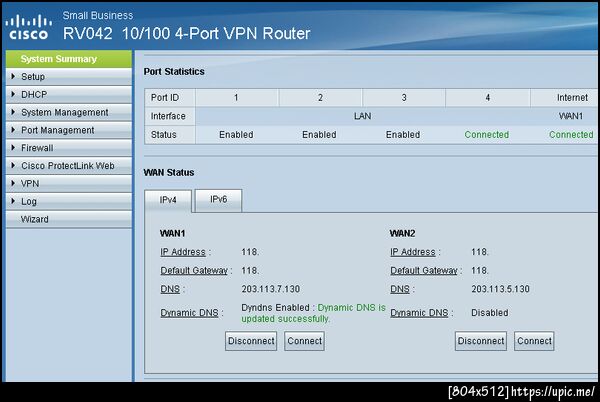The height and width of the screenshot is (402, 600).
Task: Click the WAN1 interface cell in Port Statistics
Action: coord(571,116)
